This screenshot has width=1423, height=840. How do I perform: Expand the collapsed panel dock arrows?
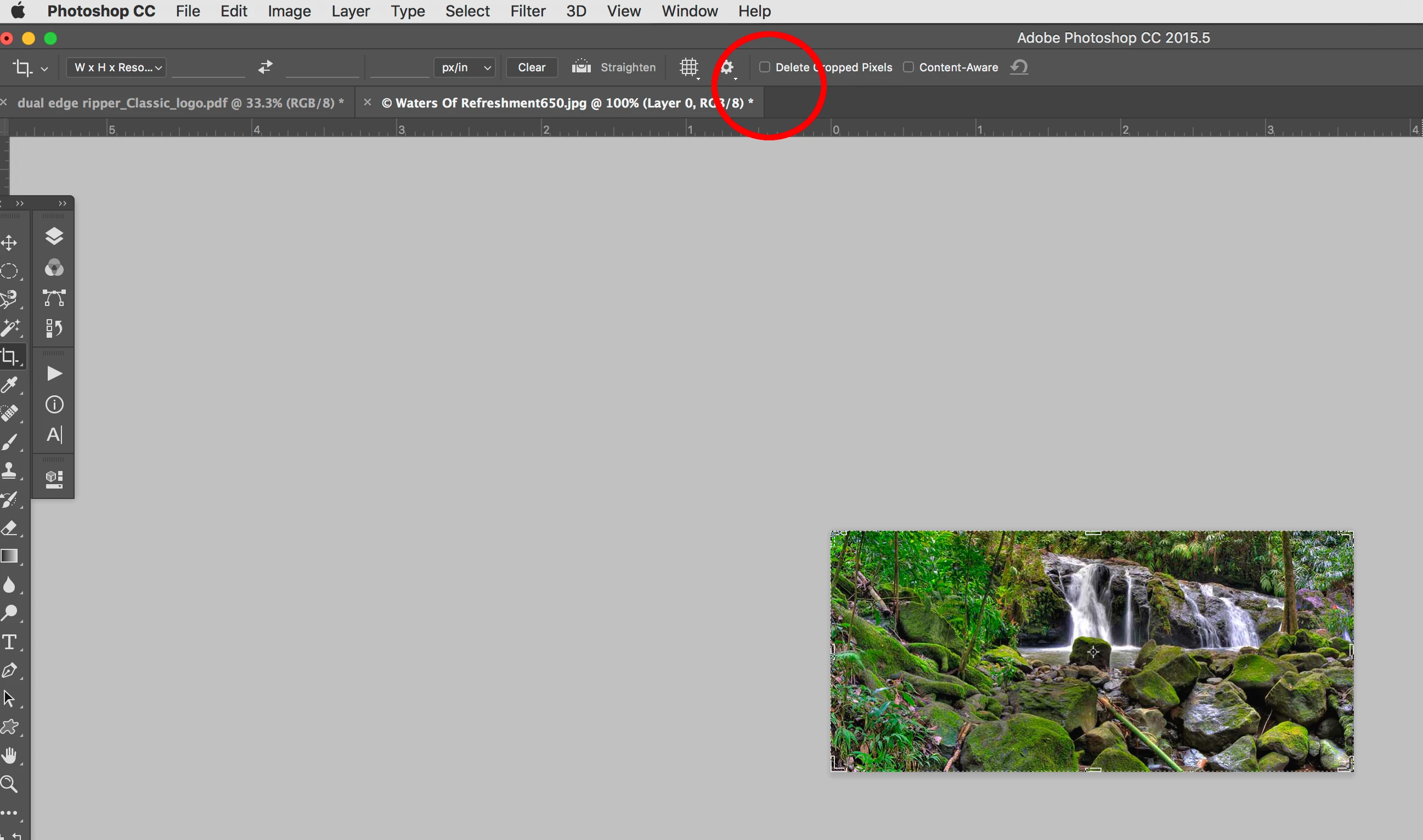(63, 203)
